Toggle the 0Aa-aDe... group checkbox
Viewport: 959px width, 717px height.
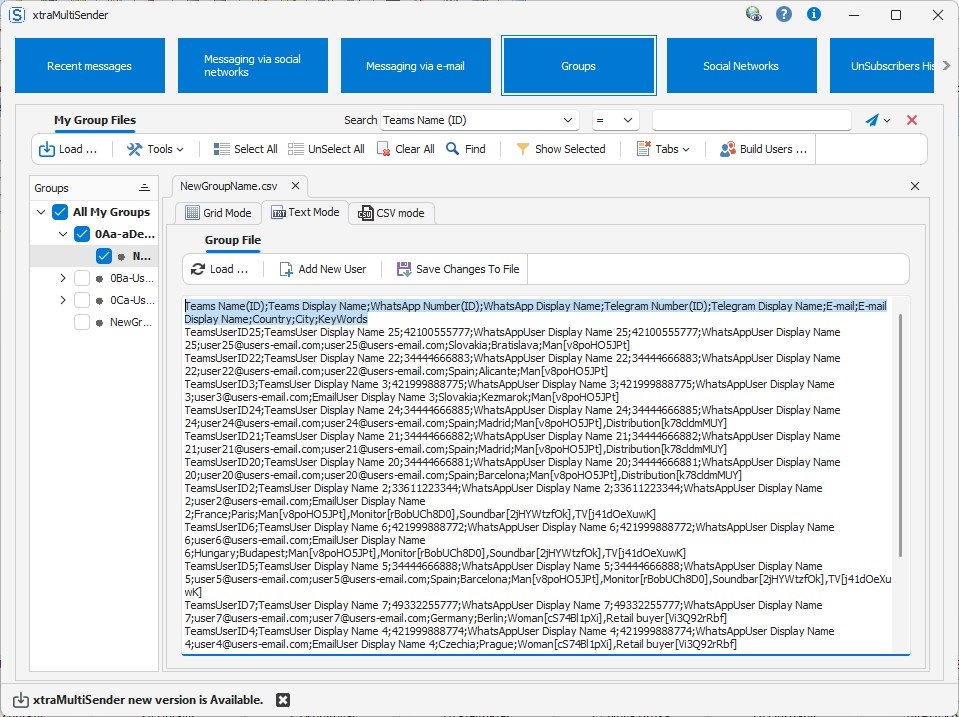[x=82, y=234]
